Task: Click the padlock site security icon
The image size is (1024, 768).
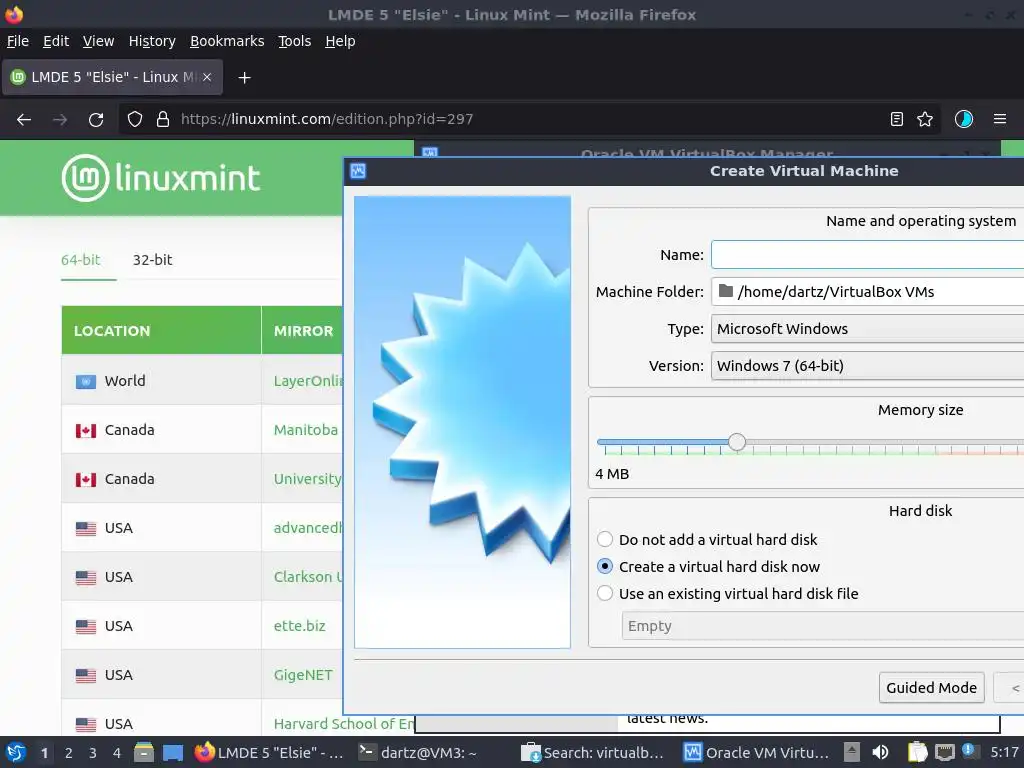Action: click(x=163, y=119)
